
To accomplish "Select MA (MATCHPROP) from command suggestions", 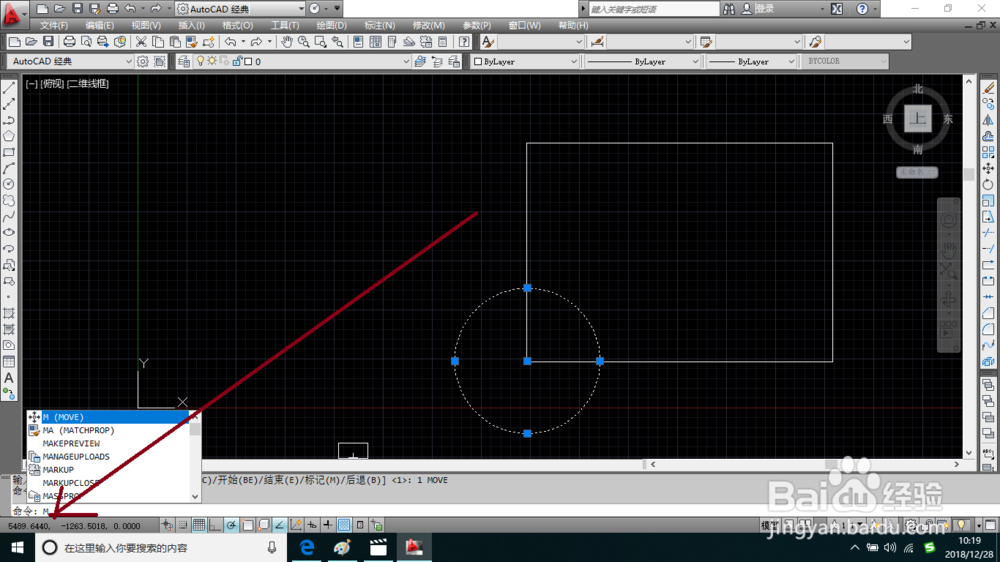I will 108,430.
